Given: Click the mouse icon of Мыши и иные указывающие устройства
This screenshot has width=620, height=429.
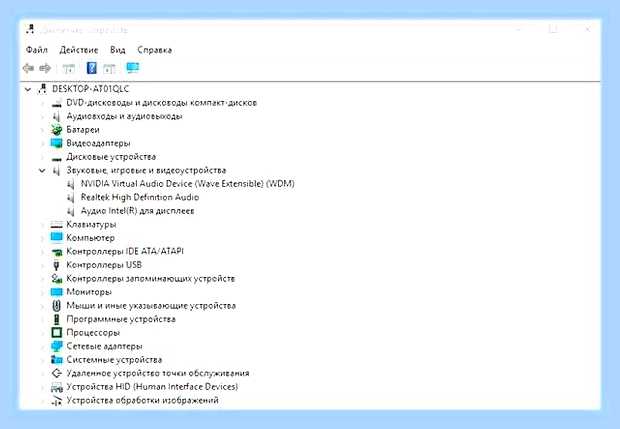Looking at the screenshot, I should [56, 306].
